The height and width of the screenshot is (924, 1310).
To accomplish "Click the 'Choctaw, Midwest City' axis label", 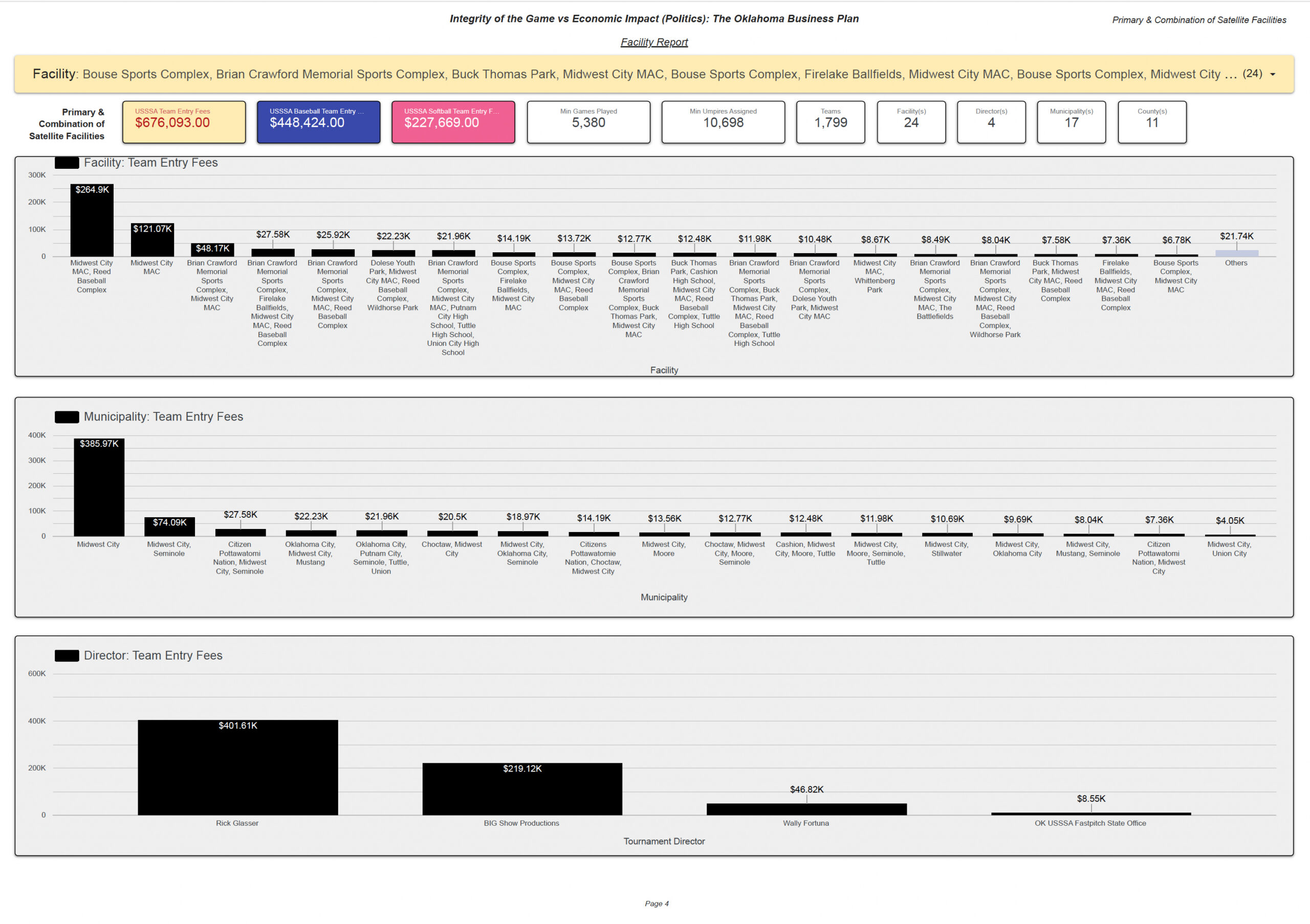I will click(451, 548).
